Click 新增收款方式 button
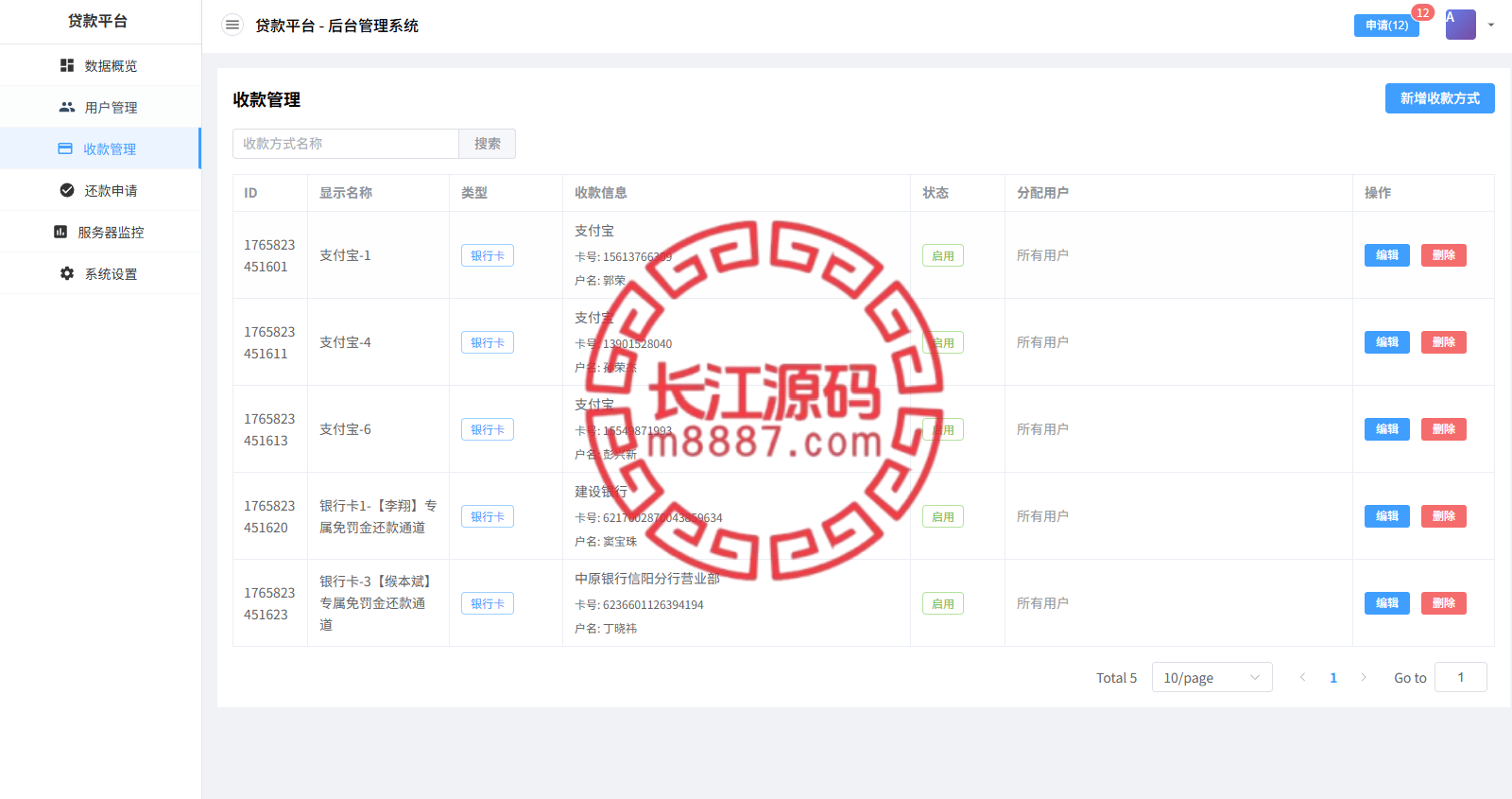 [x=1440, y=98]
